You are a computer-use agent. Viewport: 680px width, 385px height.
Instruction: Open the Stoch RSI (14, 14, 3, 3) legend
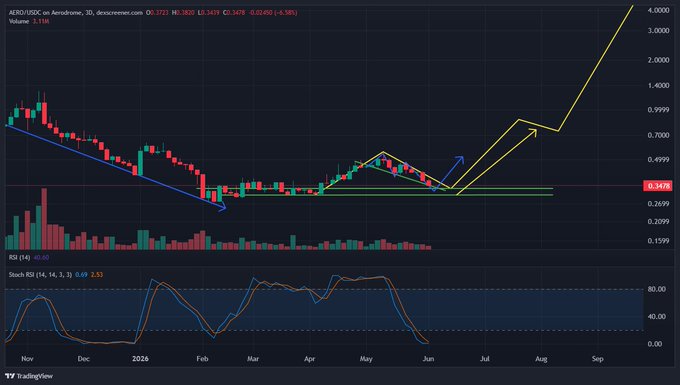click(x=40, y=275)
